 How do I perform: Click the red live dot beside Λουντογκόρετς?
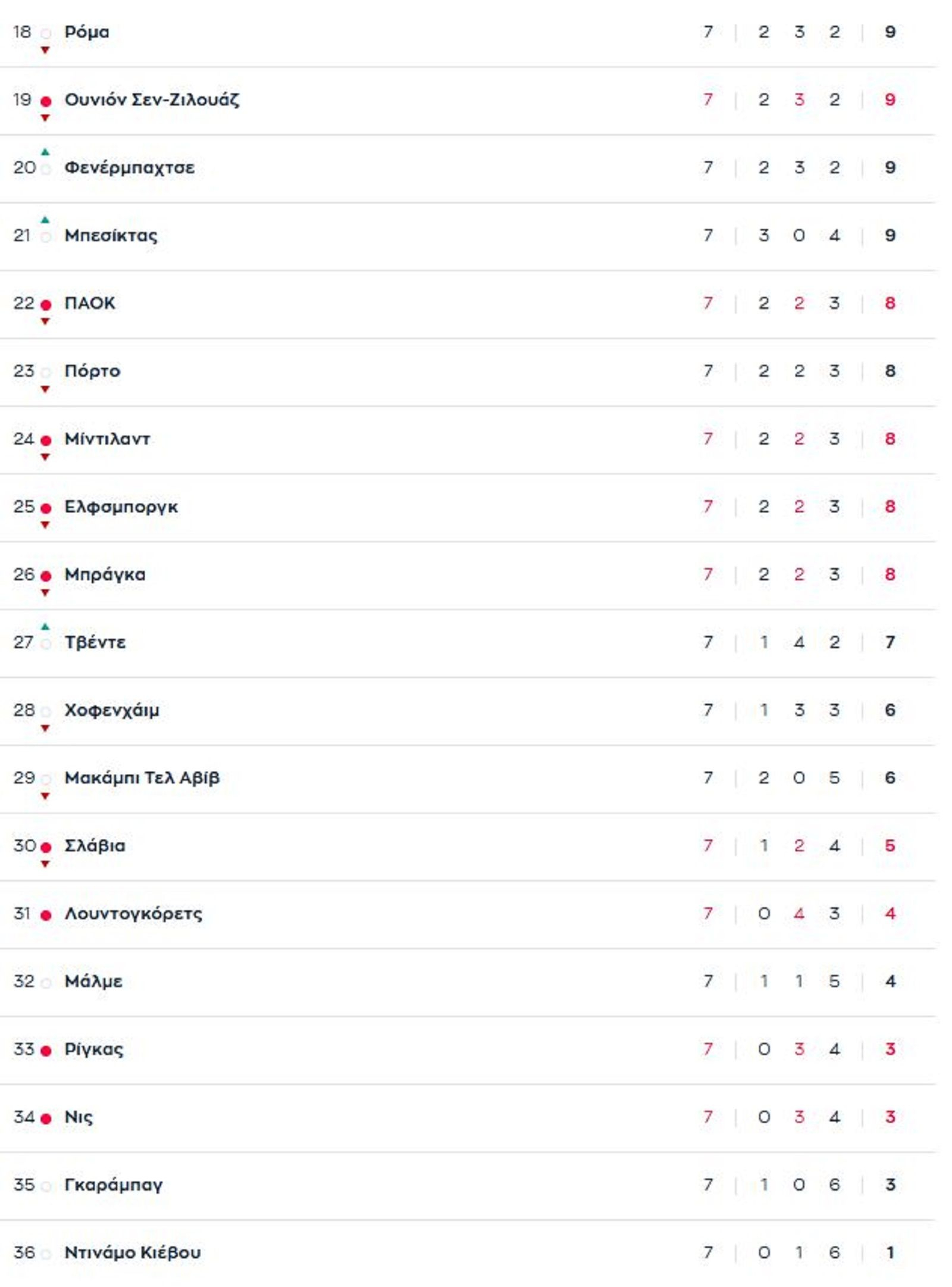coord(46,916)
